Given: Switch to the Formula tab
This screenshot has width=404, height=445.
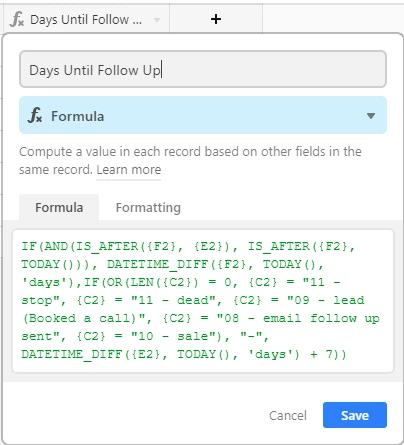Looking at the screenshot, I should tap(59, 207).
